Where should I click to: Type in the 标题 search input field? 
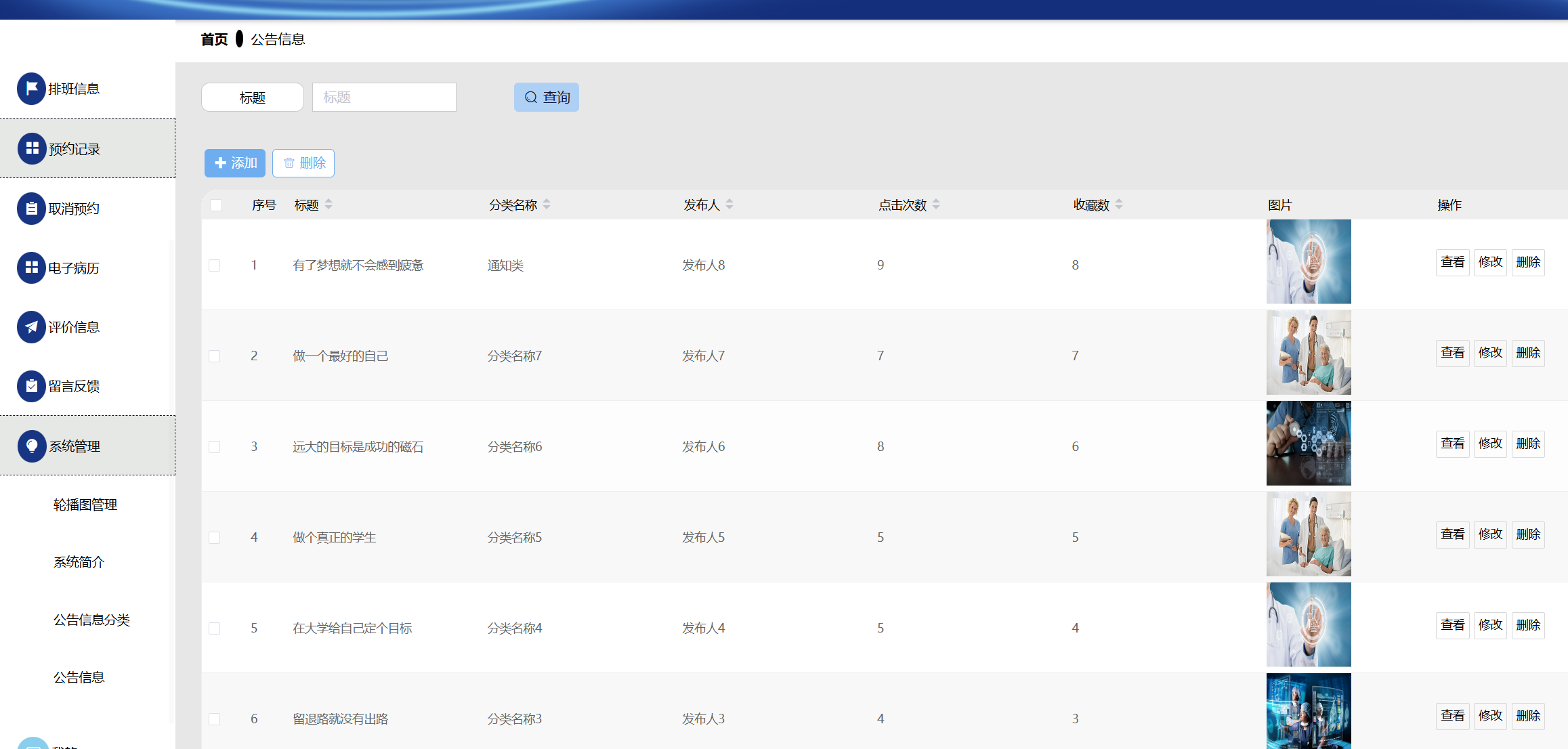click(384, 98)
